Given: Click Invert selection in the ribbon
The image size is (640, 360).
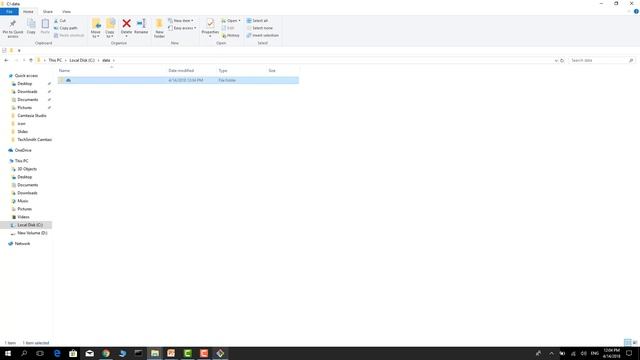Looking at the screenshot, I should [262, 35].
